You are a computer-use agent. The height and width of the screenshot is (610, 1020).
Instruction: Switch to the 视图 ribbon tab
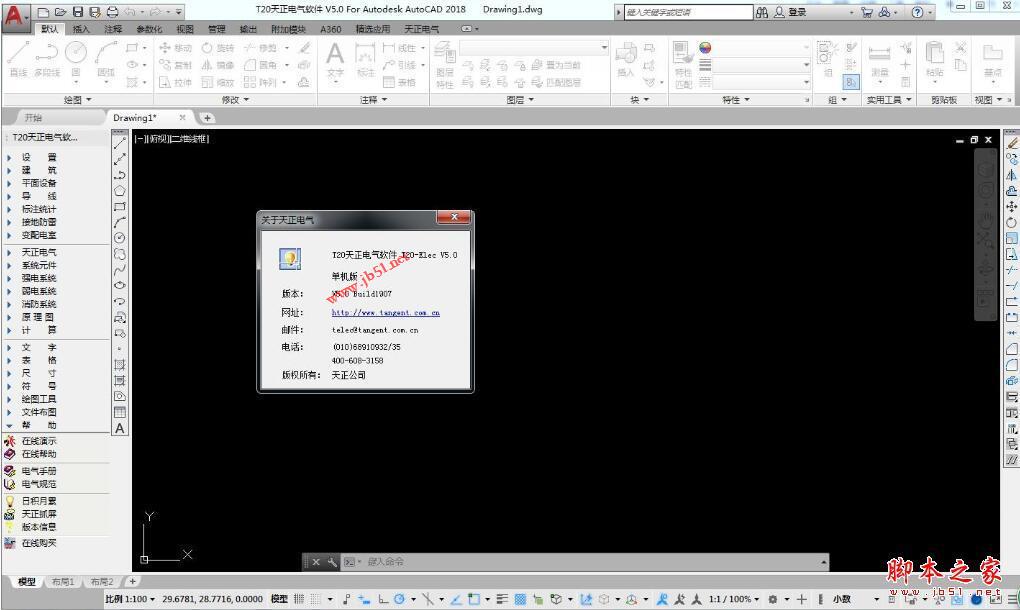point(185,29)
